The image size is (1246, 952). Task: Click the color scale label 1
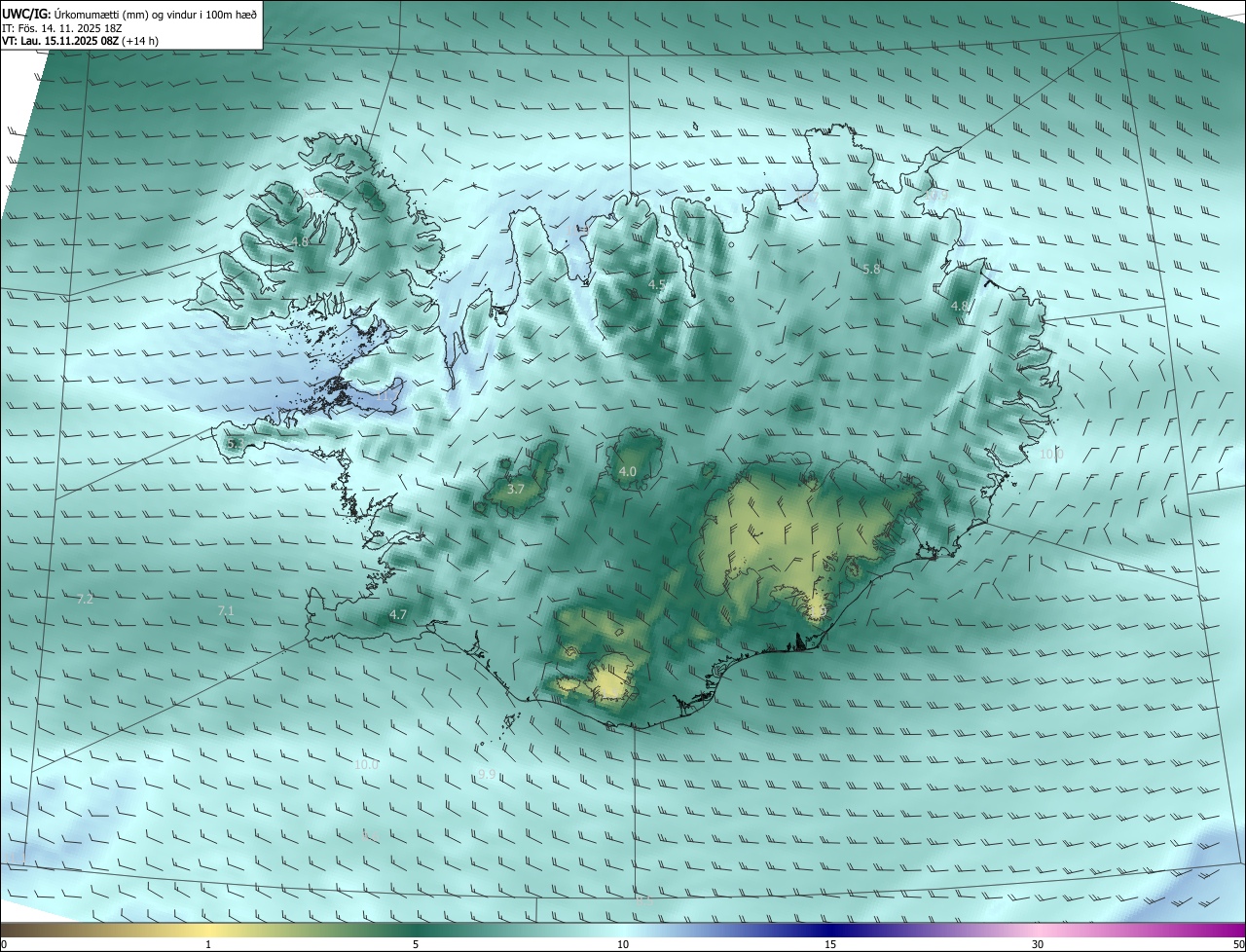point(208,944)
